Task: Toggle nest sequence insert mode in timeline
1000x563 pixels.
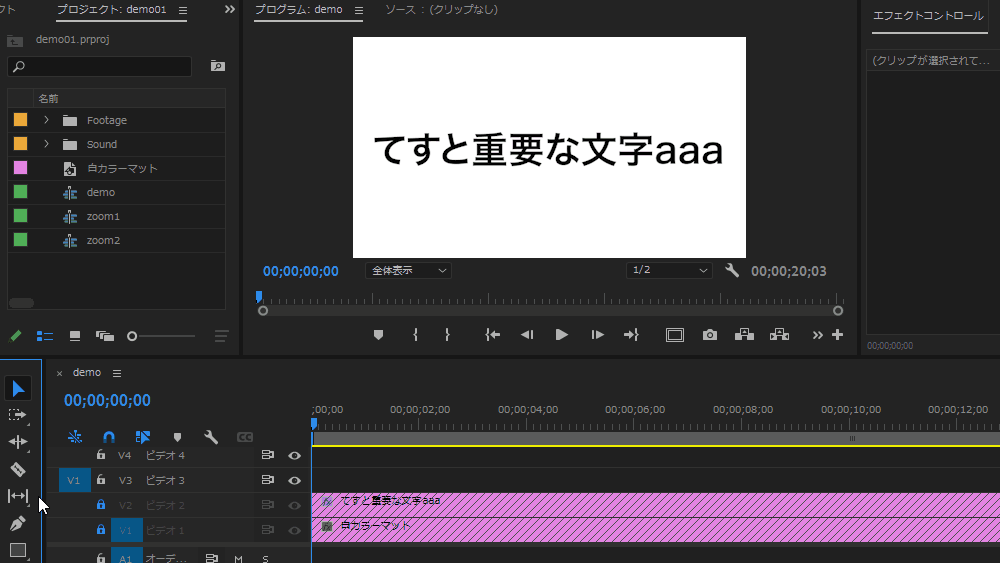Action: (75, 437)
